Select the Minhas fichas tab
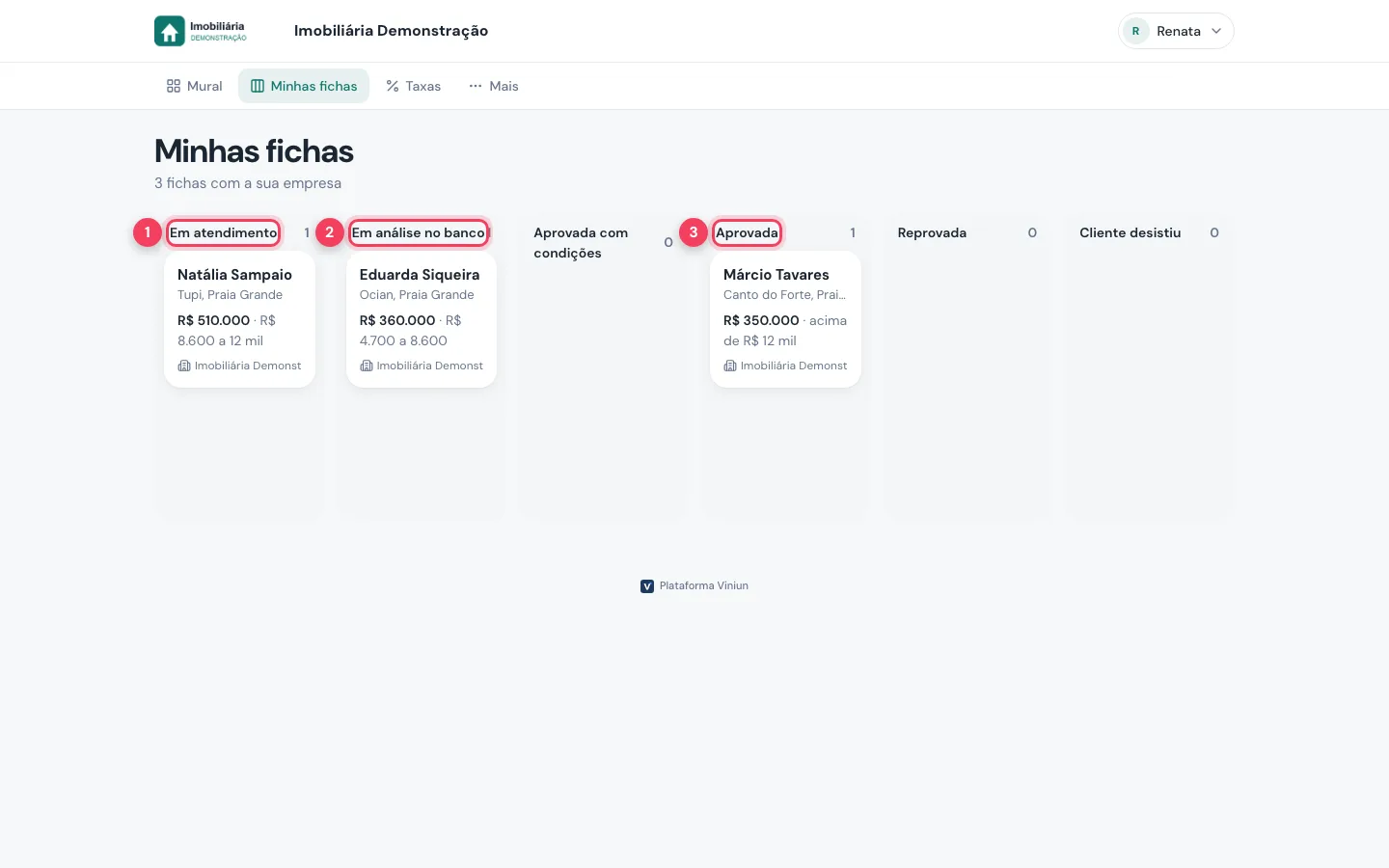The width and height of the screenshot is (1389, 868). [x=304, y=86]
